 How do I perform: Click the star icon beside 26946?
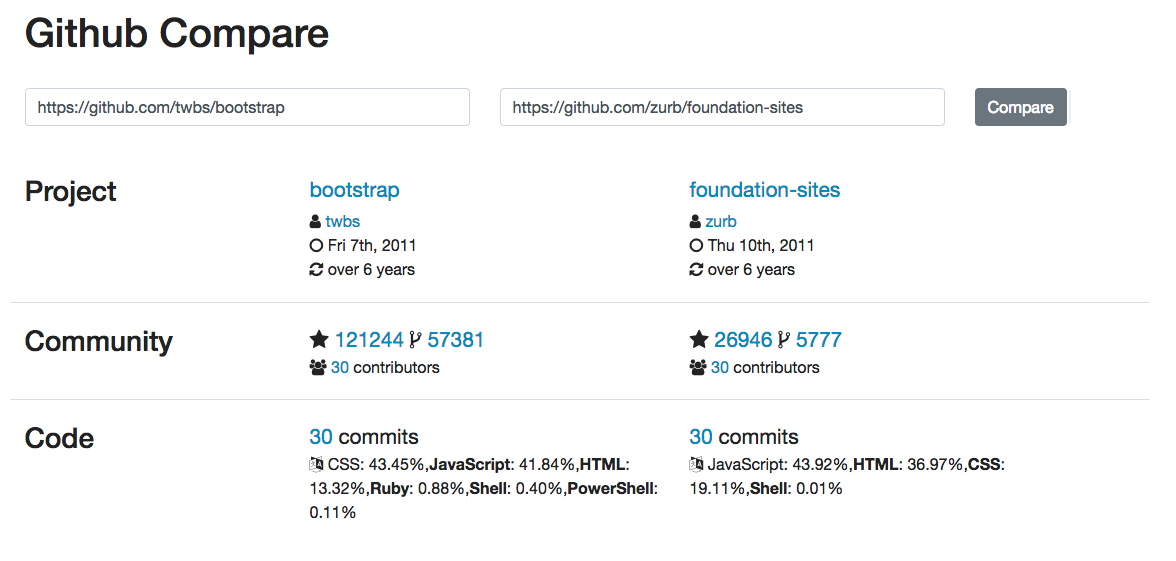(x=699, y=340)
